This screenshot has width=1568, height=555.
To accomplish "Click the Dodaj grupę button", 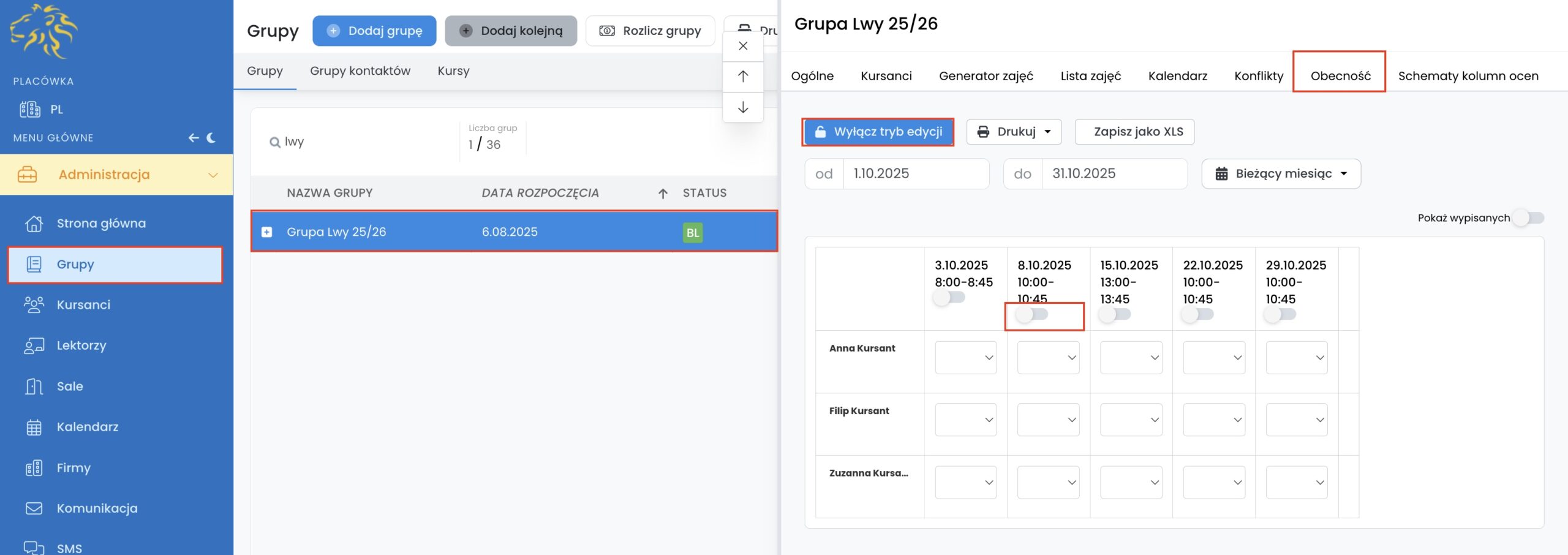I will pos(374,31).
